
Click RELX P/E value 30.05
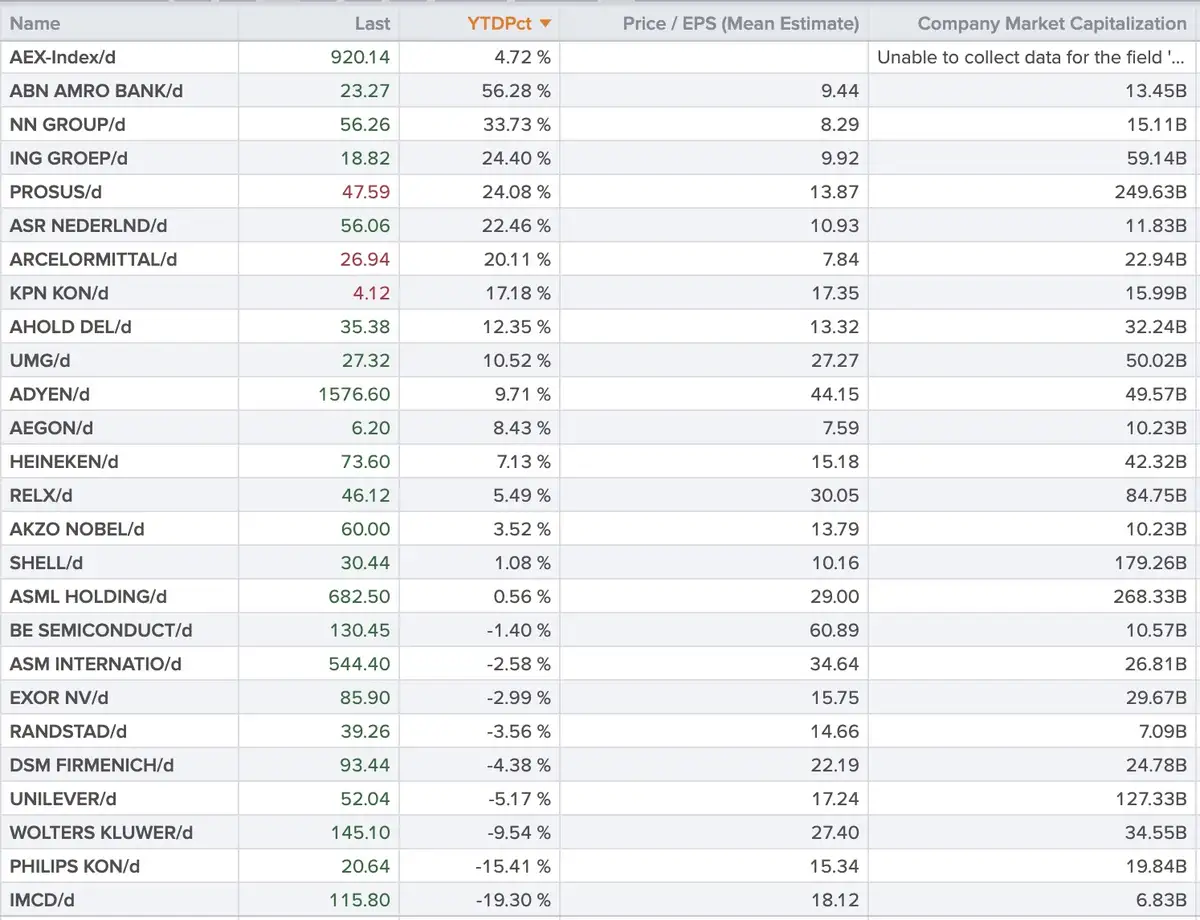(x=835, y=496)
